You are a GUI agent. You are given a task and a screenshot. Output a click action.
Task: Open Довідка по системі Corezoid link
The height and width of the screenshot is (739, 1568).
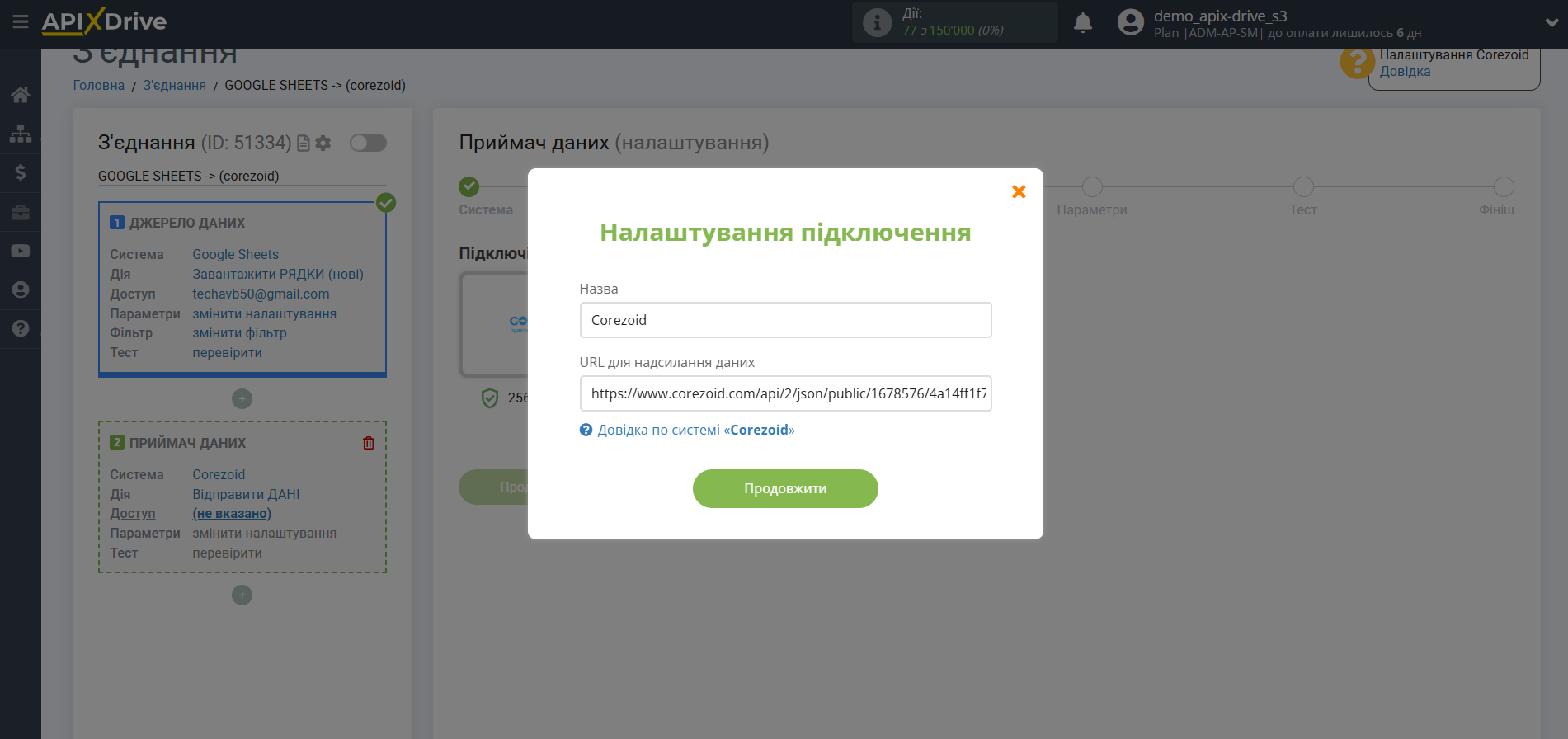click(696, 430)
